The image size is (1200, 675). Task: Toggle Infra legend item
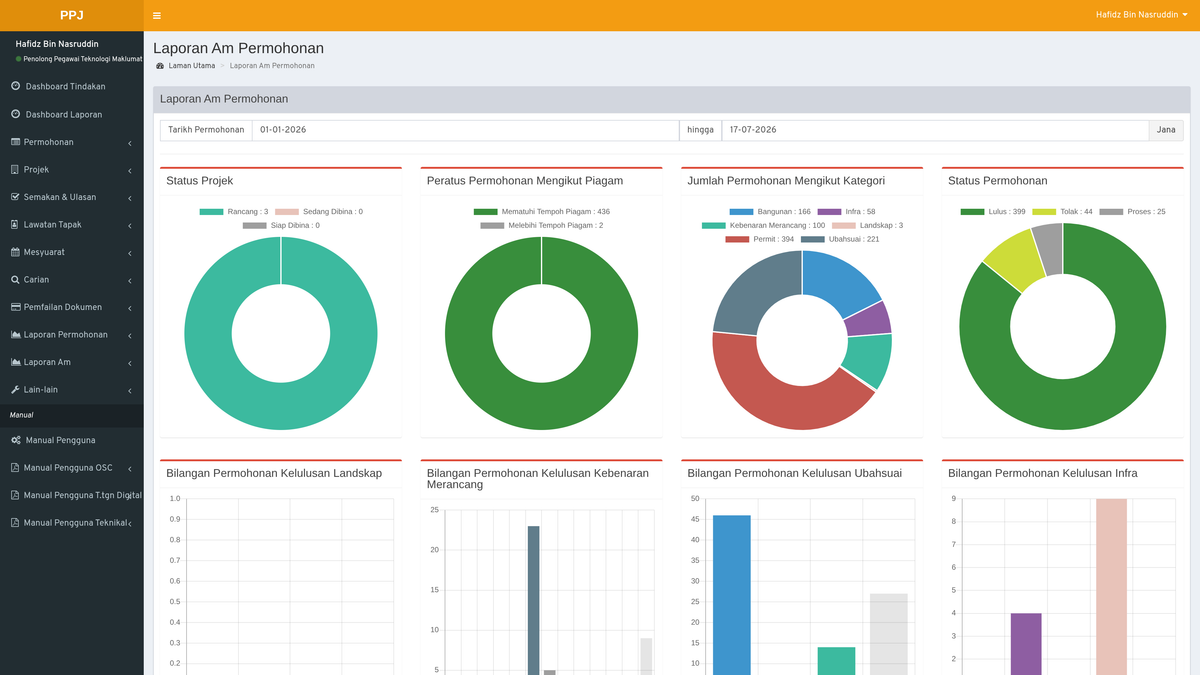click(846, 212)
